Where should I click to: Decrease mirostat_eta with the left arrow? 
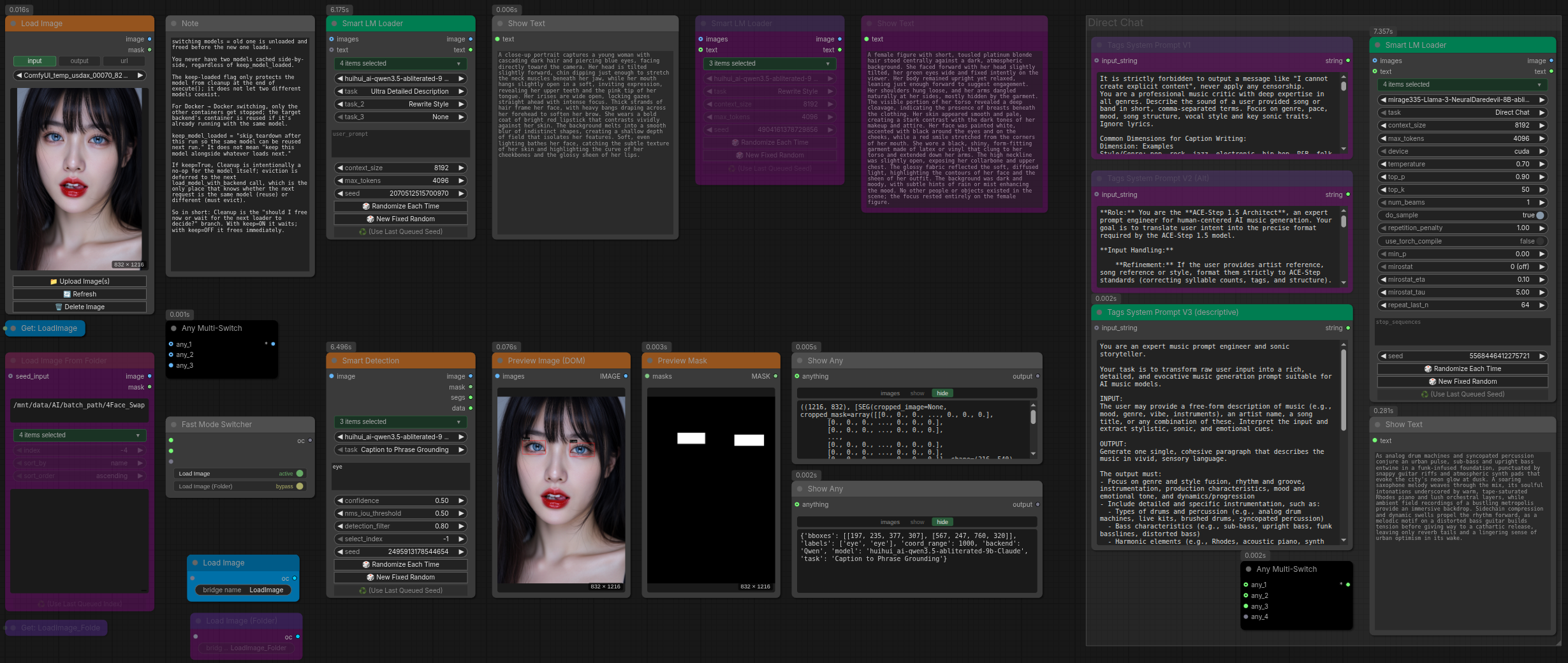(1383, 280)
